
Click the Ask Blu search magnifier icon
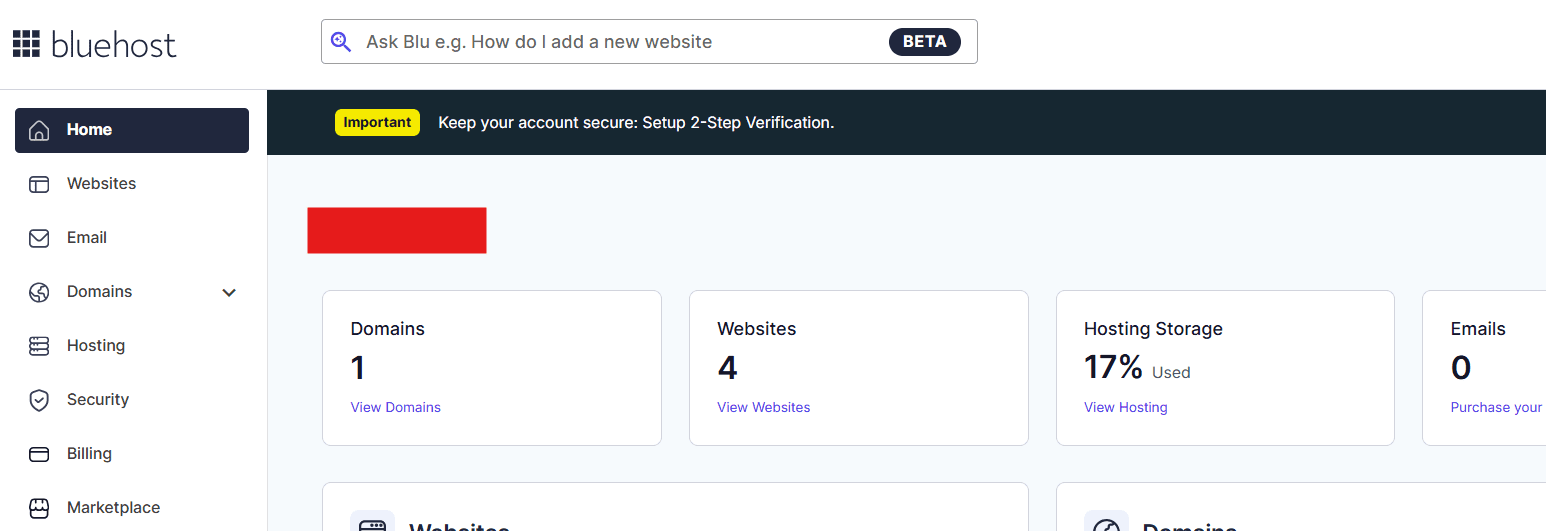coord(341,42)
